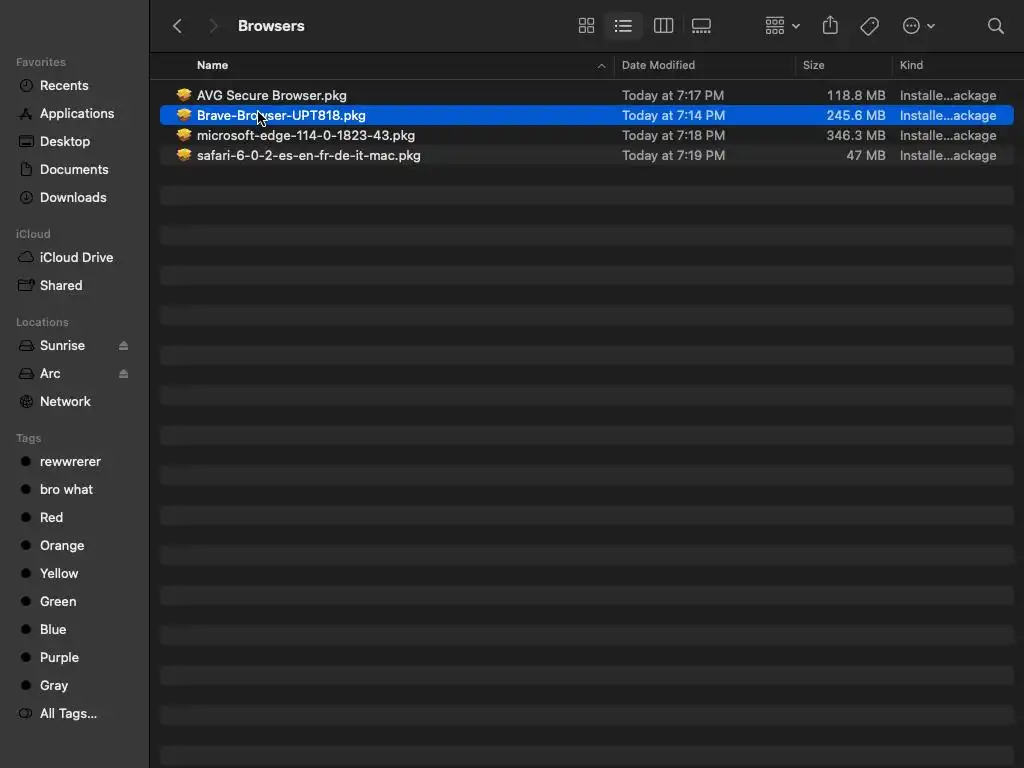Open Applications in the sidebar

pyautogui.click(x=76, y=114)
